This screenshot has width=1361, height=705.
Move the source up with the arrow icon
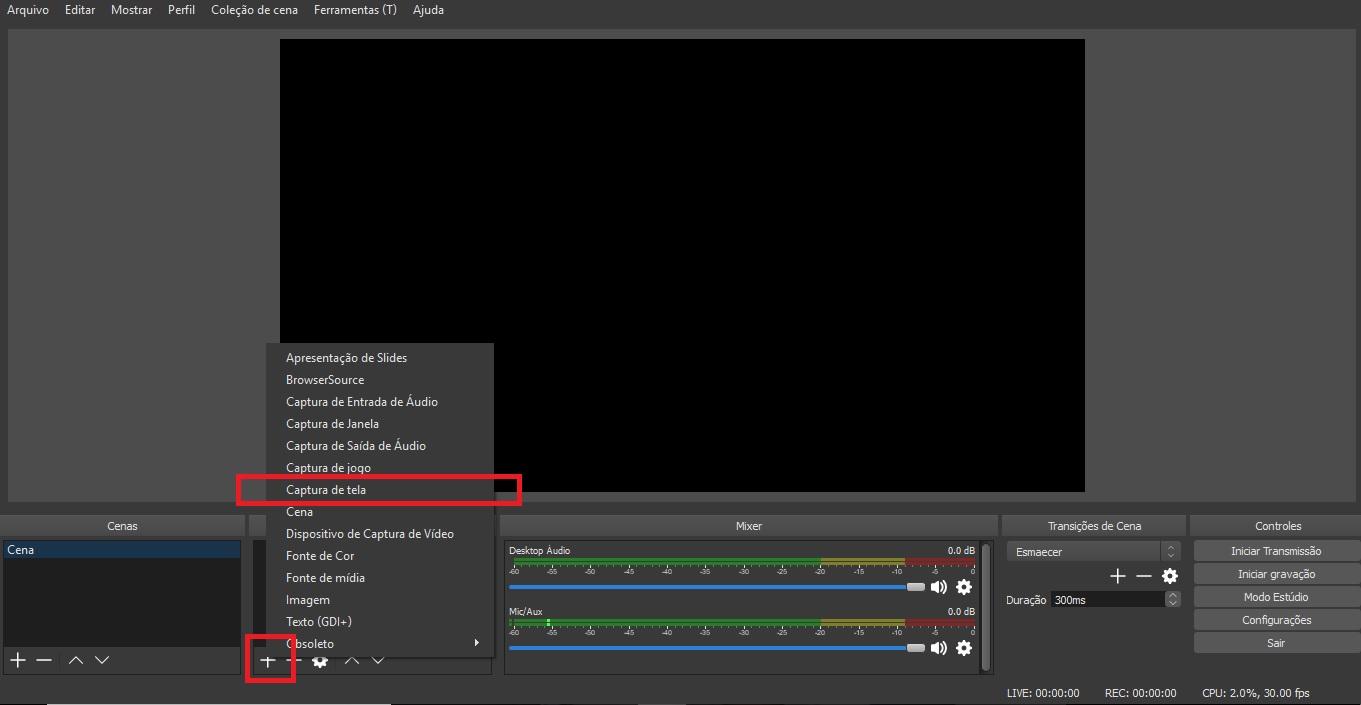point(351,661)
